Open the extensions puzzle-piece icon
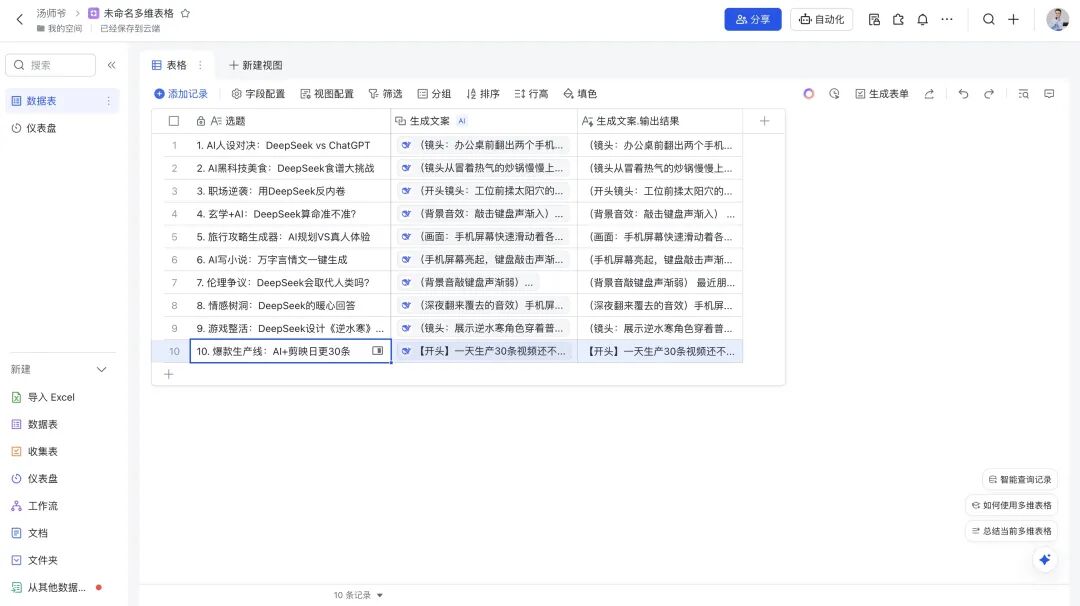The height and width of the screenshot is (606, 1080). (898, 19)
